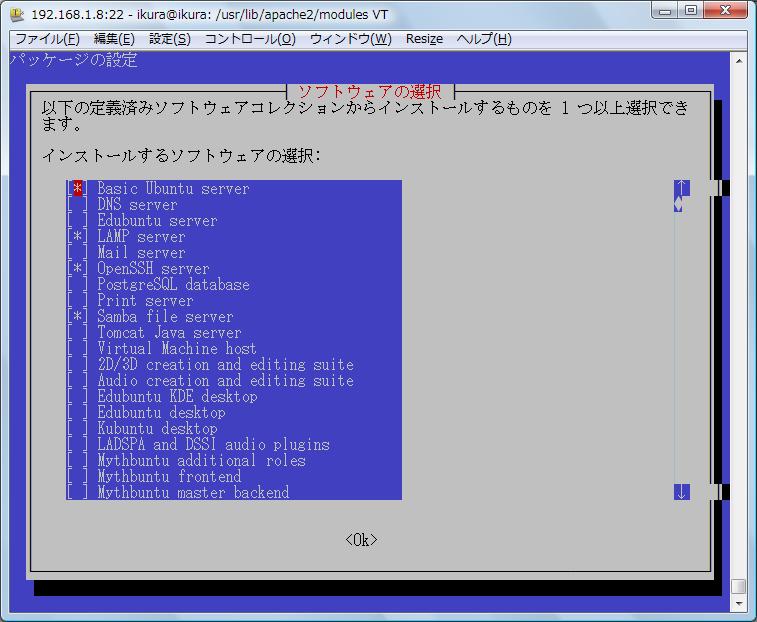757x622 pixels.
Task: Click the terminal window scrollbar thumb
Action: 739,586
